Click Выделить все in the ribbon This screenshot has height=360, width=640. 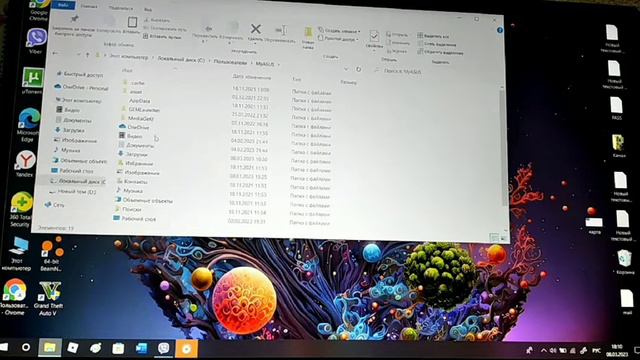[433, 36]
